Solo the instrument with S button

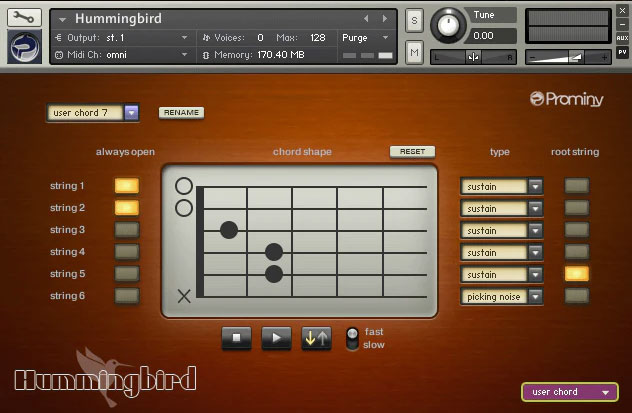[414, 21]
